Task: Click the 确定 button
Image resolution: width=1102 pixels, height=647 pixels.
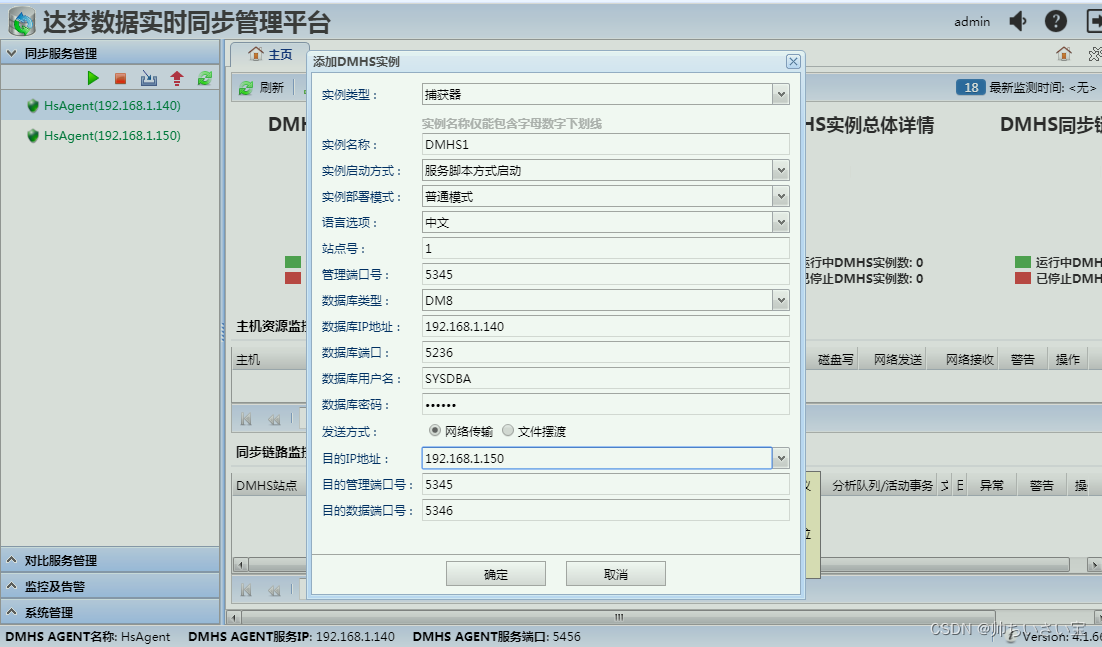Action: coord(495,574)
